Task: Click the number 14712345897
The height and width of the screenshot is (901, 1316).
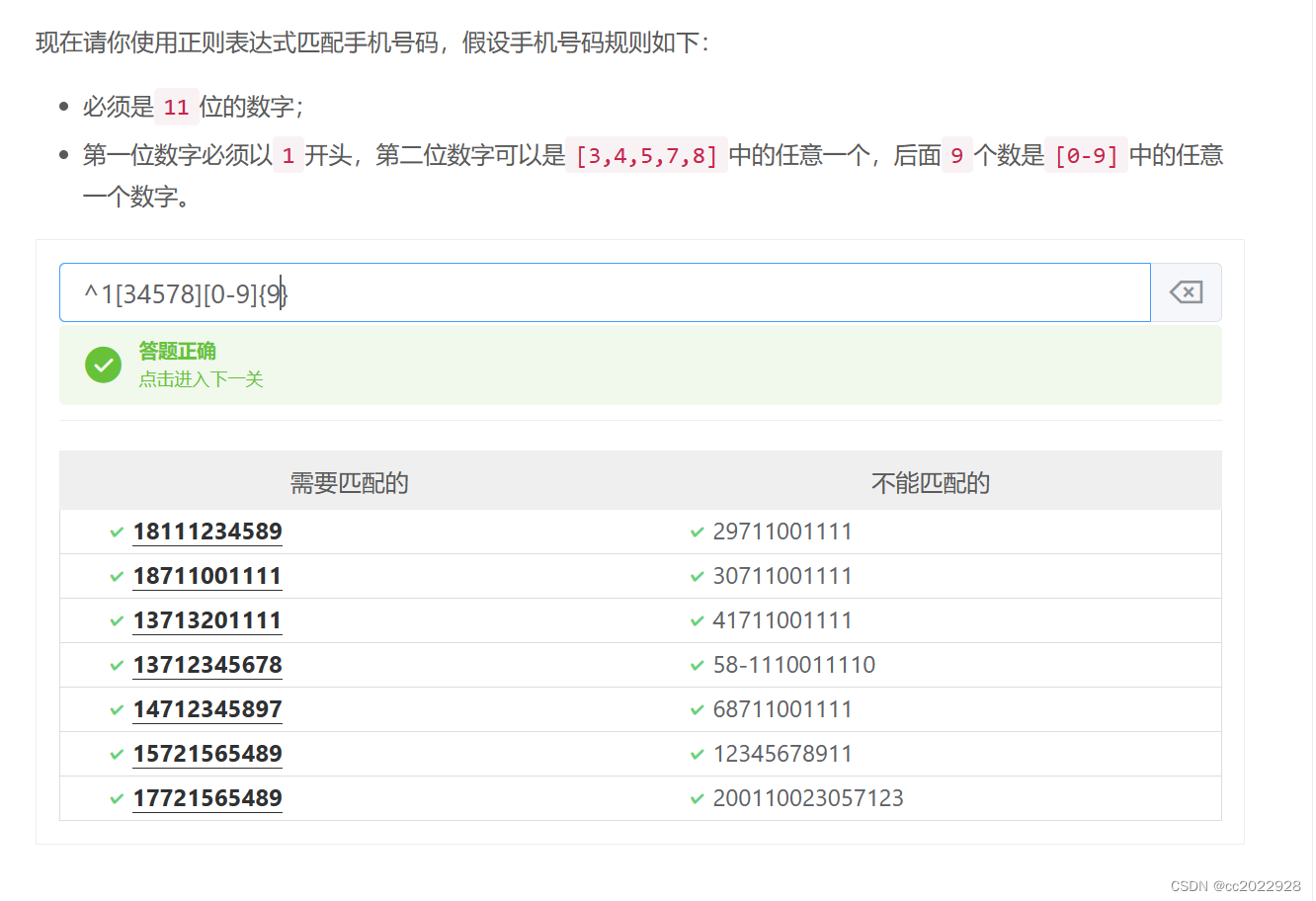Action: pyautogui.click(x=207, y=709)
